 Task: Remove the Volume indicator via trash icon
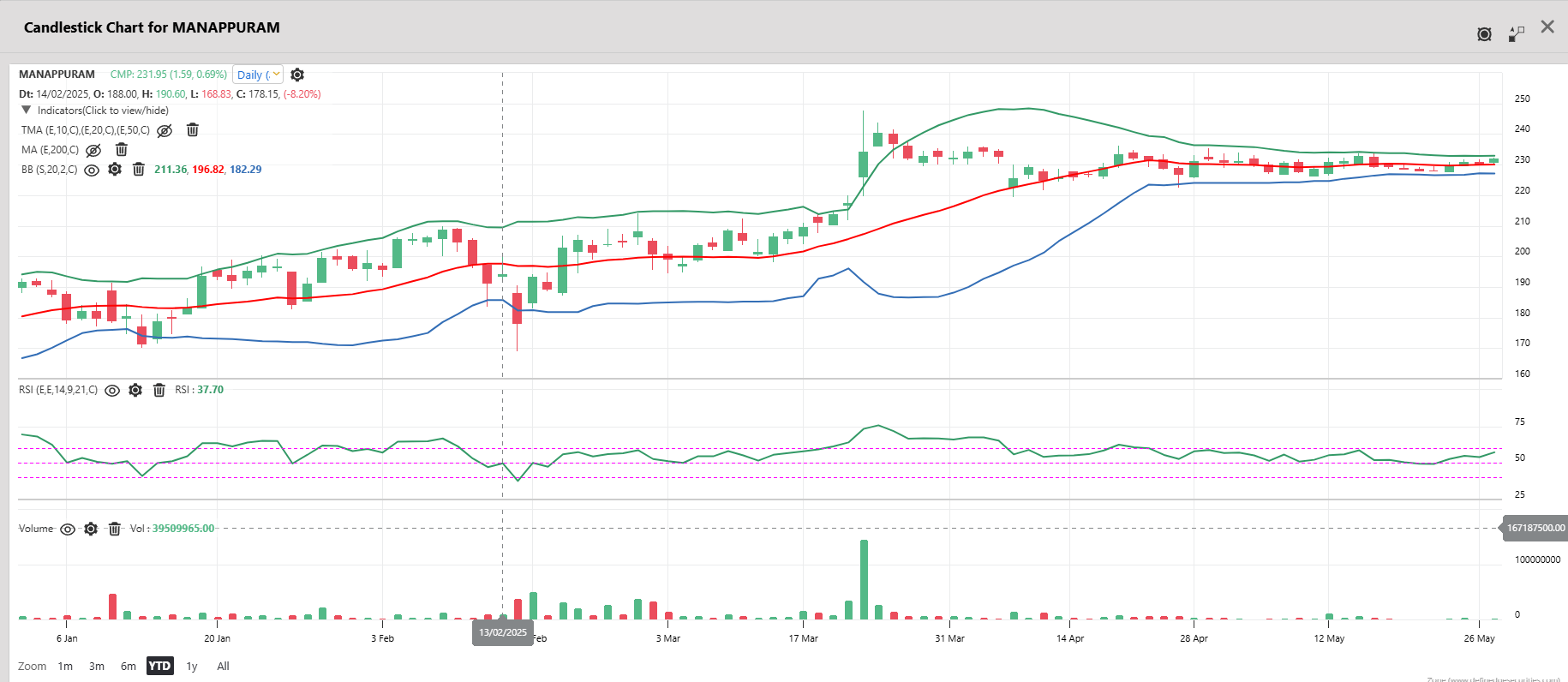(x=115, y=529)
